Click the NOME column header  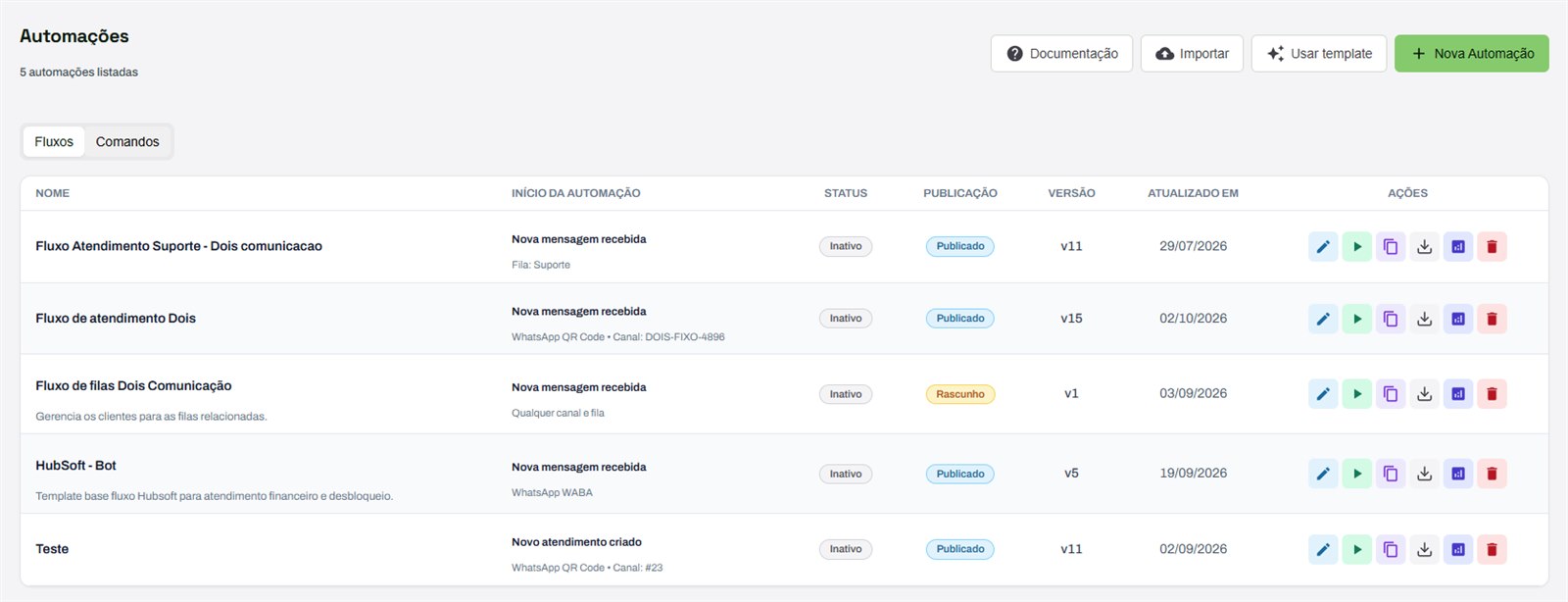pos(53,193)
